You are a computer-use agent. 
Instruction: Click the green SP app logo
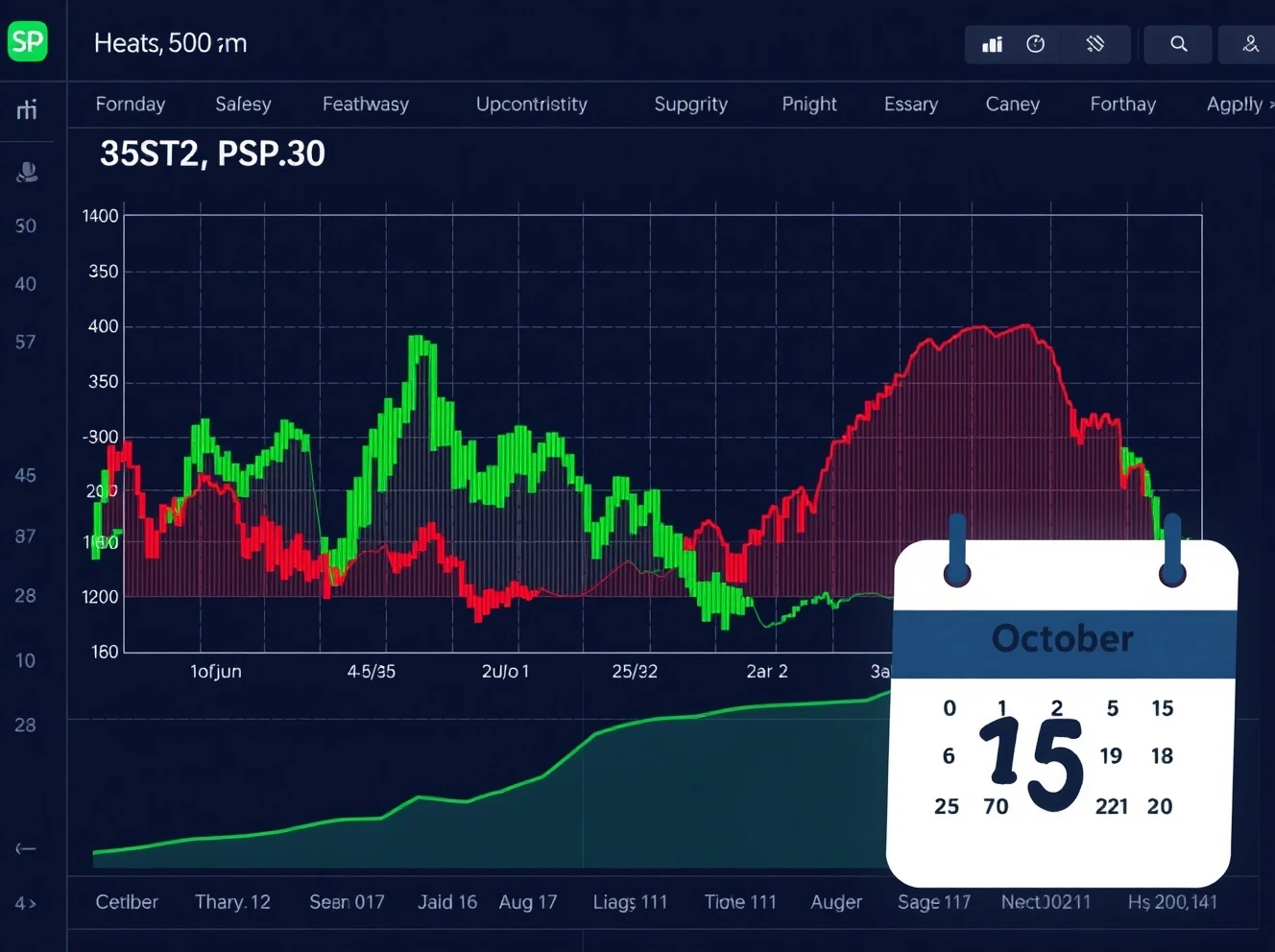pyautogui.click(x=28, y=41)
